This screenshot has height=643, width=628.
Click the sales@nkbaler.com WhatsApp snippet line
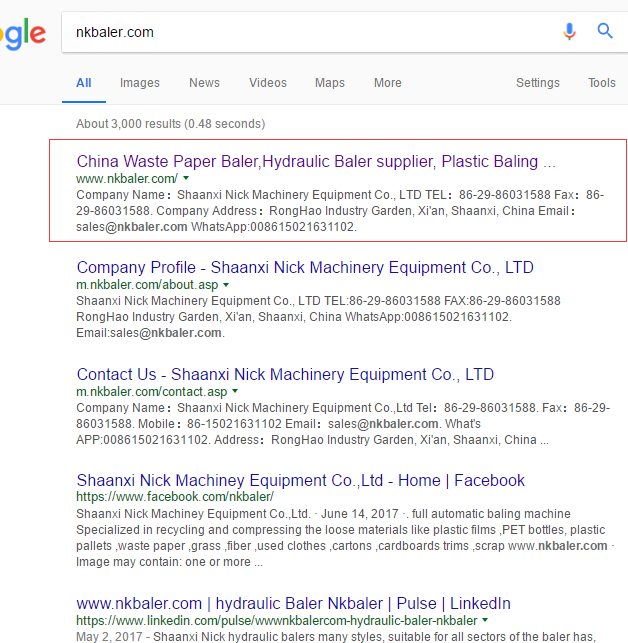coord(217,227)
